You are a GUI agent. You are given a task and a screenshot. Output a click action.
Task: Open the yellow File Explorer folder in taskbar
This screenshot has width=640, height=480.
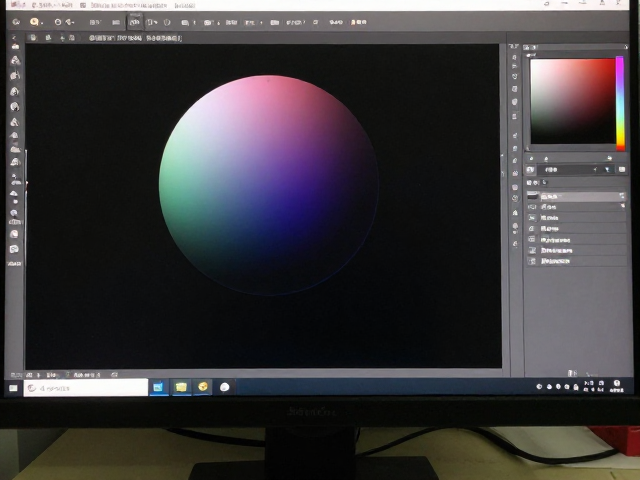pyautogui.click(x=181, y=387)
